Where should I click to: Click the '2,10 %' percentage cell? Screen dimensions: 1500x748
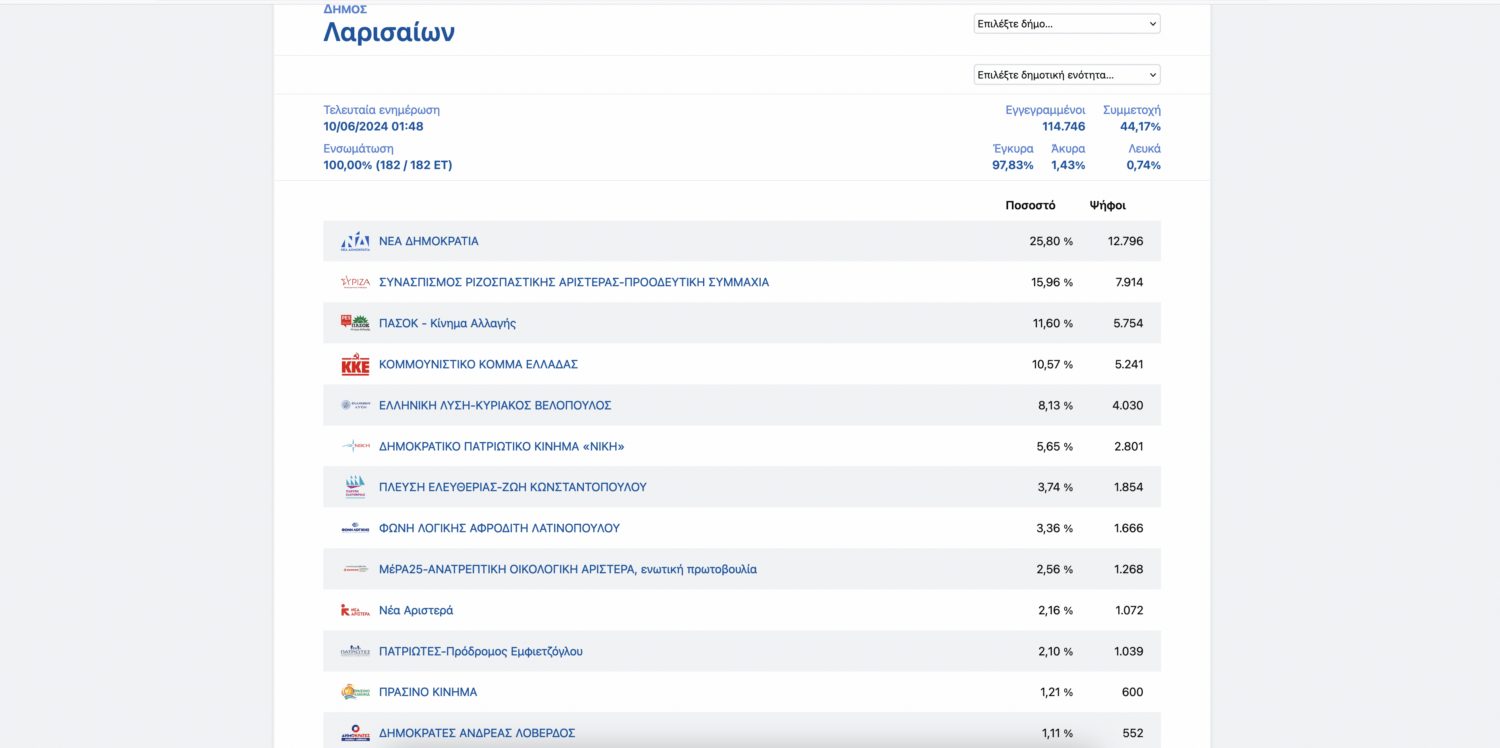coord(1055,651)
